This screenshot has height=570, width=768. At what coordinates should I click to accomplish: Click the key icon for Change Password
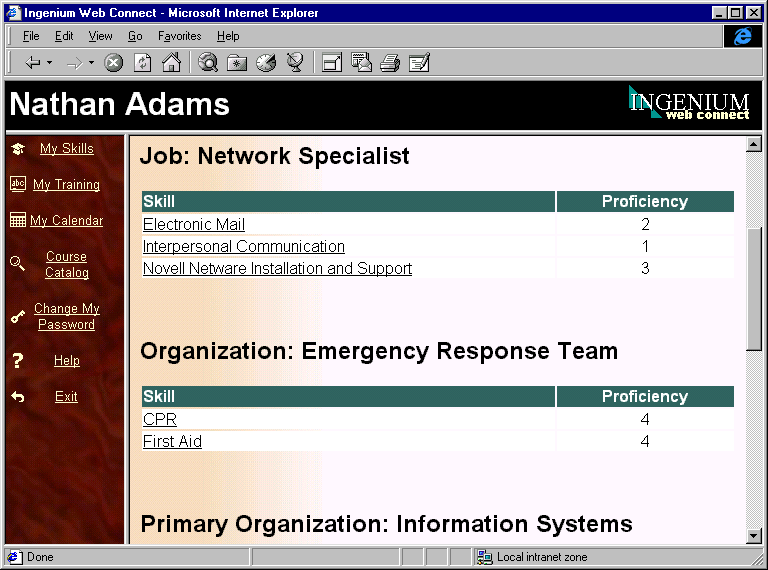pos(18,317)
